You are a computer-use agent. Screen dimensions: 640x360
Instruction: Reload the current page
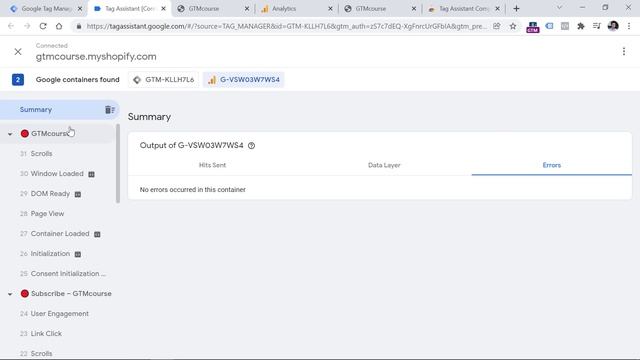43,26
